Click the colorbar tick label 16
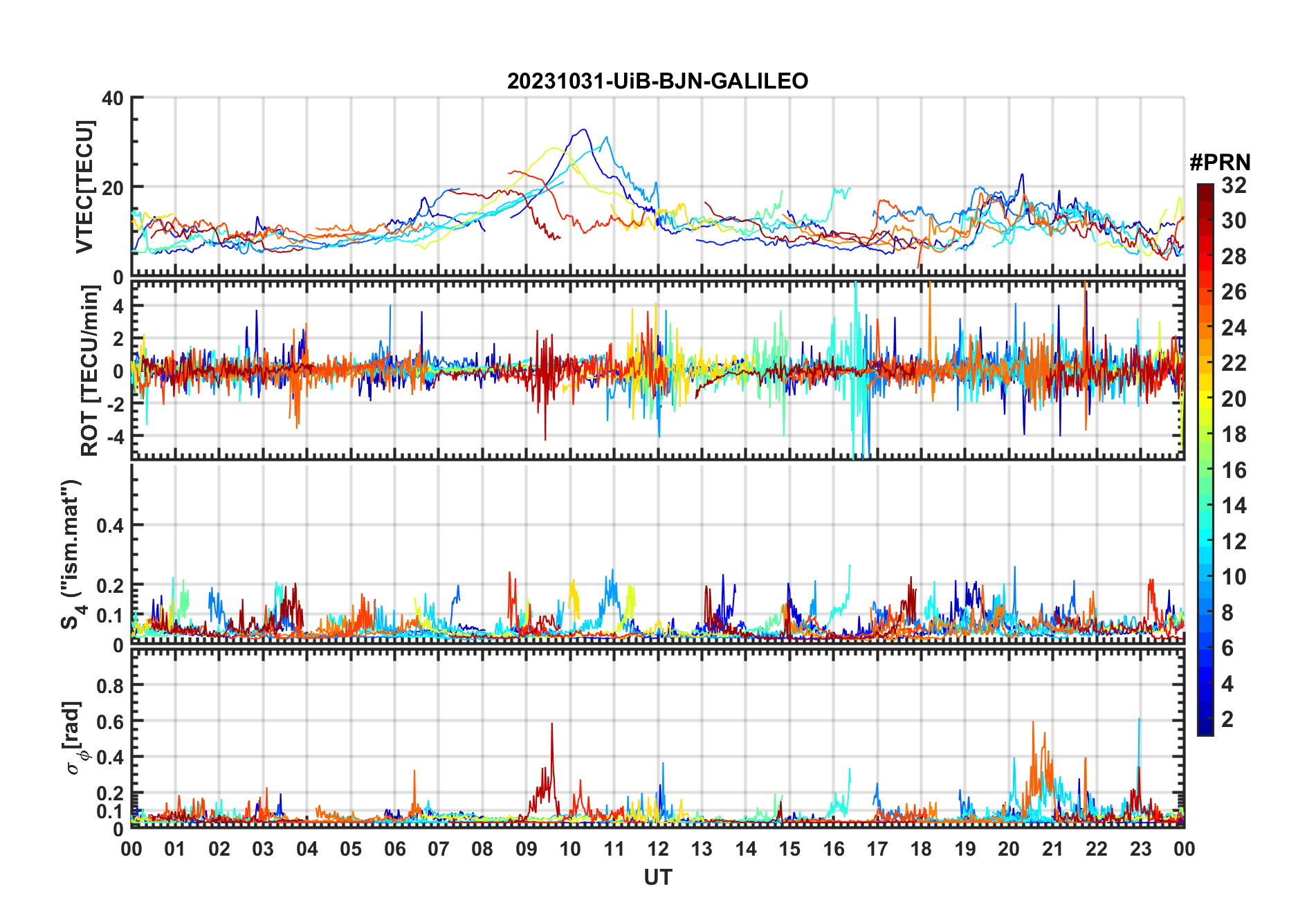 pyautogui.click(x=1234, y=470)
